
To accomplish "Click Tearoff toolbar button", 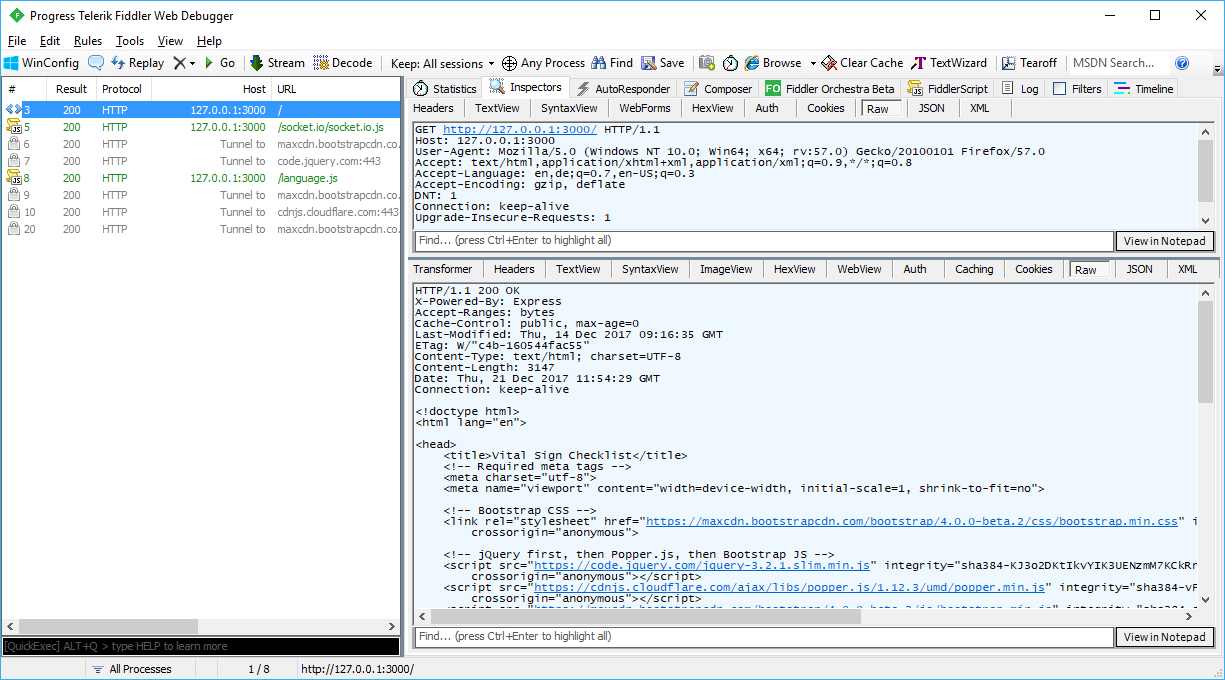I will coord(1029,63).
